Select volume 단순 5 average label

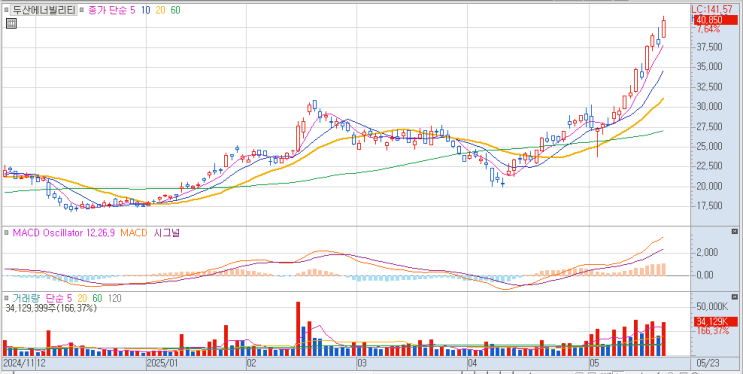coord(59,298)
